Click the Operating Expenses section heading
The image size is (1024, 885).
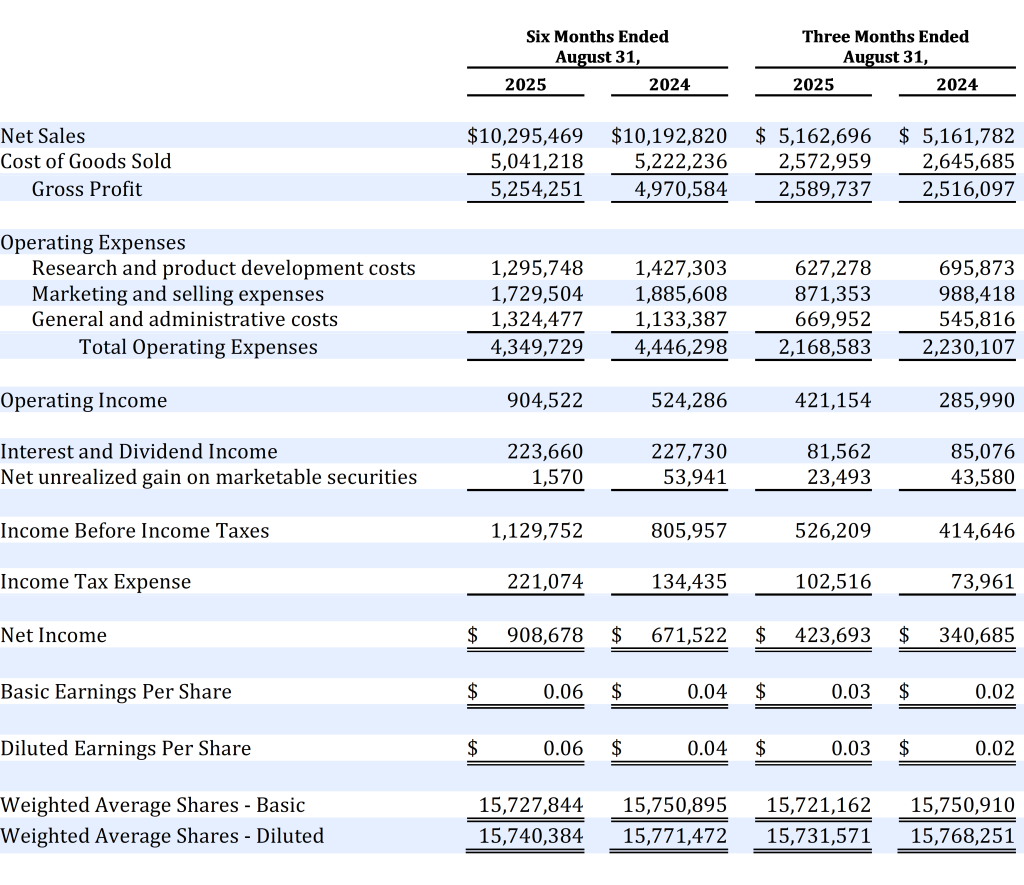point(93,243)
